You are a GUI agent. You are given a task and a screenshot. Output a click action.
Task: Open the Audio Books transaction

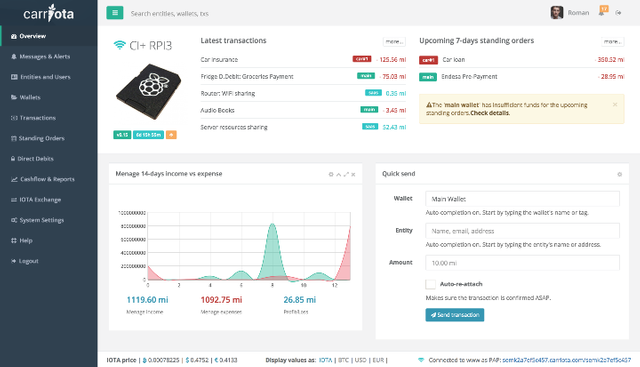click(303, 110)
